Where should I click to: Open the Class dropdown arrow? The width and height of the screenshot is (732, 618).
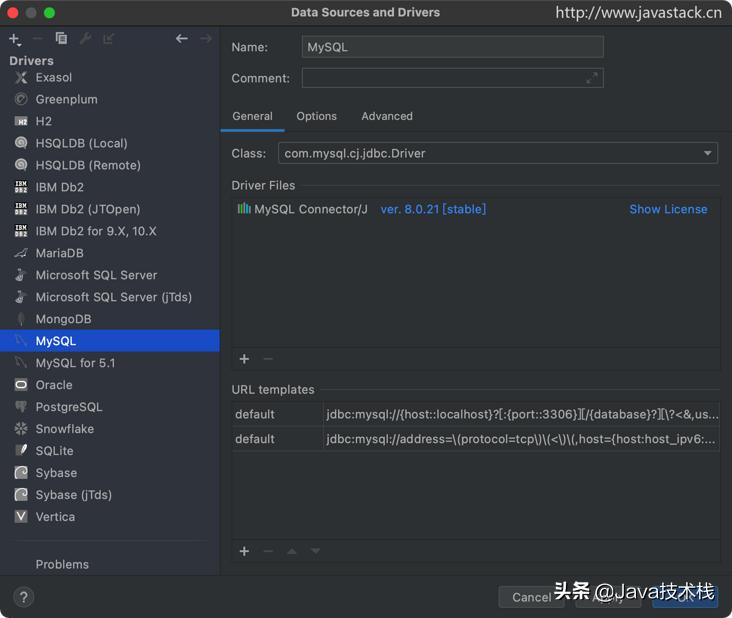click(x=708, y=153)
